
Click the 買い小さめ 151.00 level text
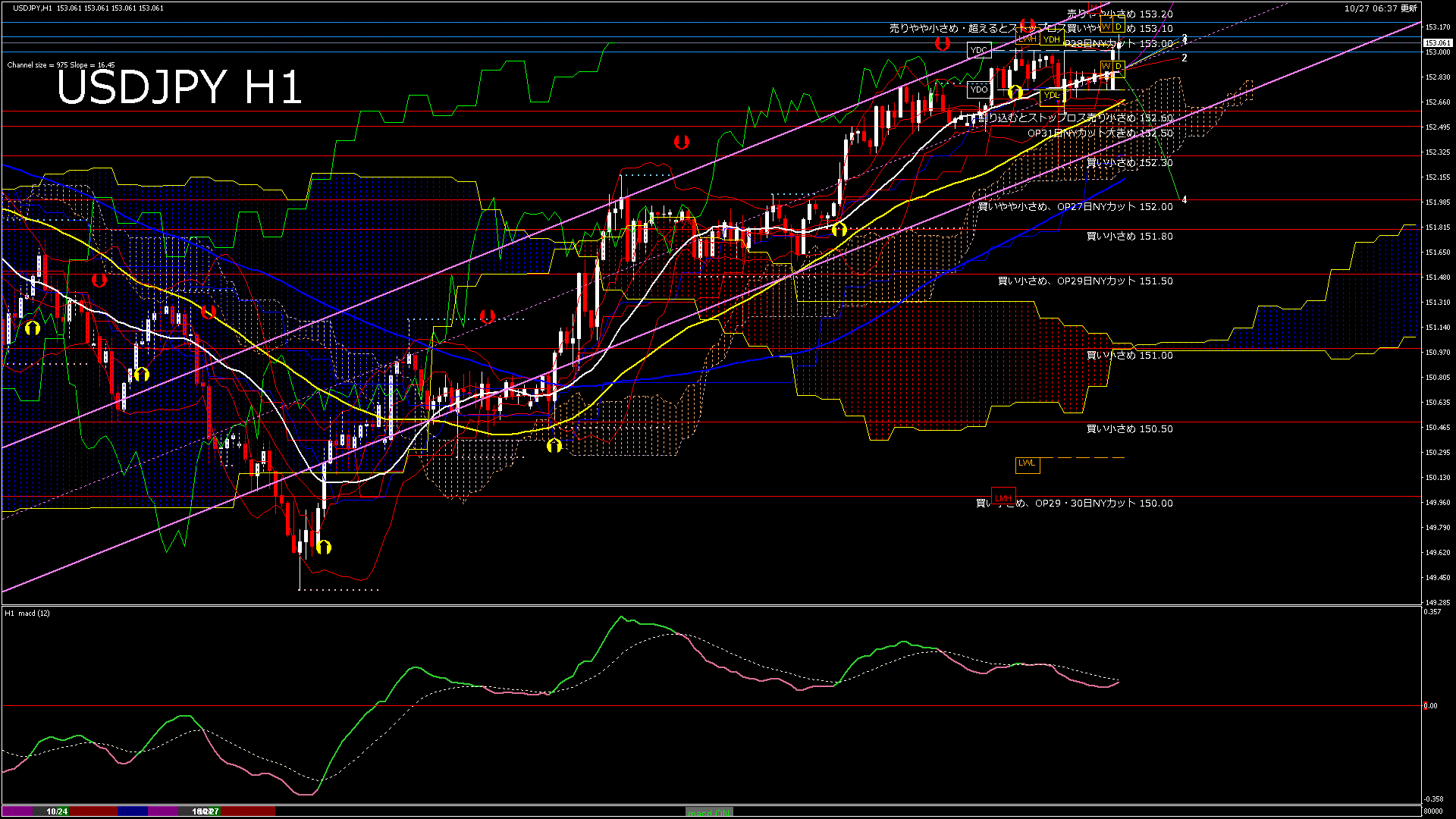click(1129, 356)
